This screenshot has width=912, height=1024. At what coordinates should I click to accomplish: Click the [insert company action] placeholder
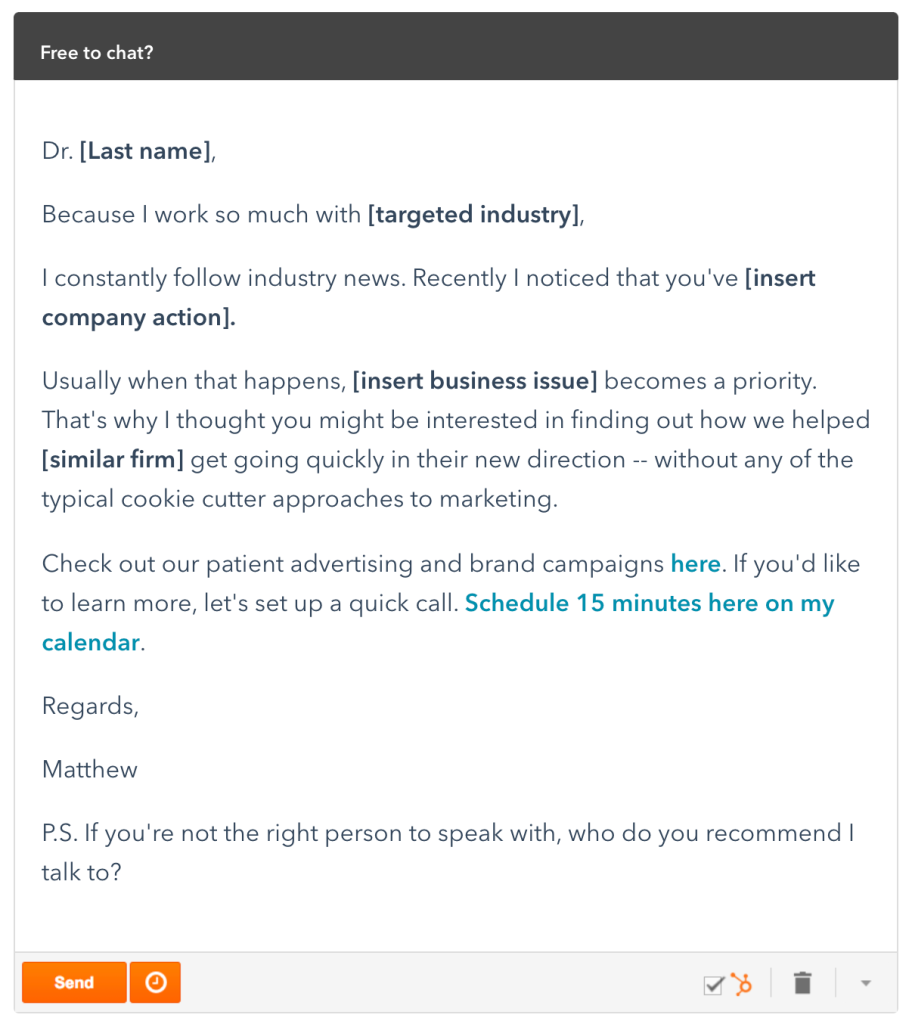tap(138, 318)
